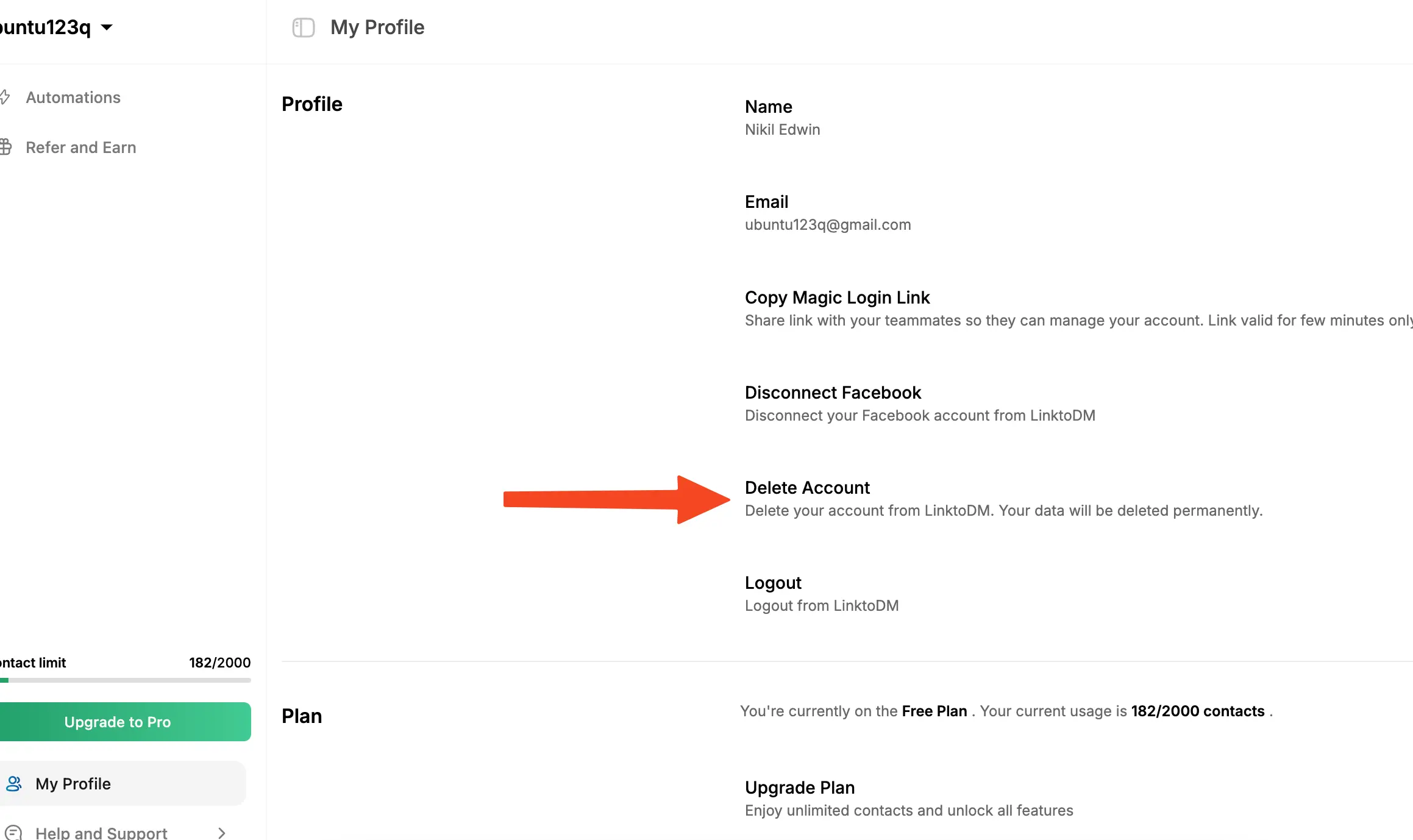This screenshot has width=1413, height=840.
Task: Select the Automations sidebar item
Action: tap(73, 97)
